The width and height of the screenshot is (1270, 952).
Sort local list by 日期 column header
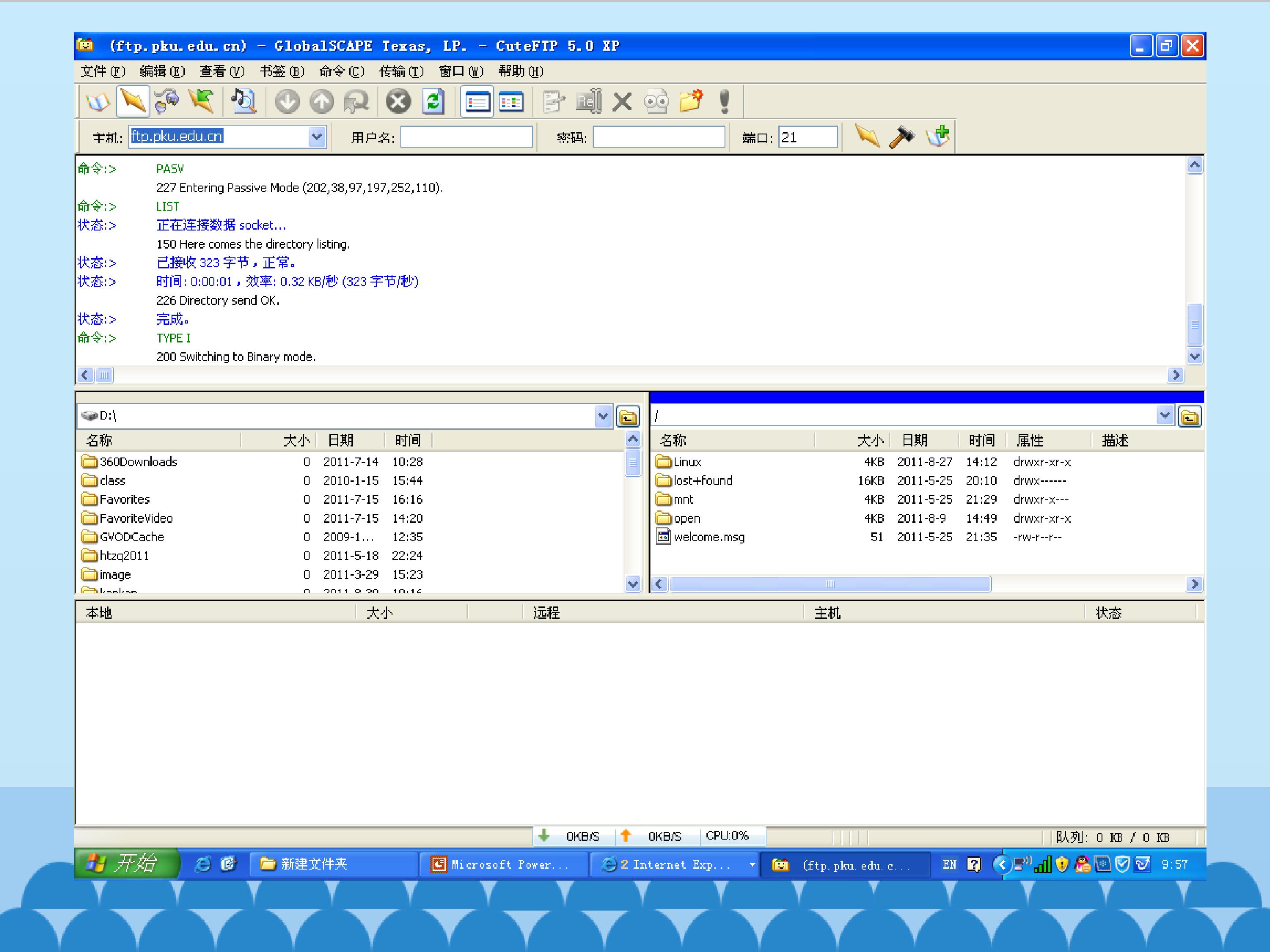[x=350, y=440]
